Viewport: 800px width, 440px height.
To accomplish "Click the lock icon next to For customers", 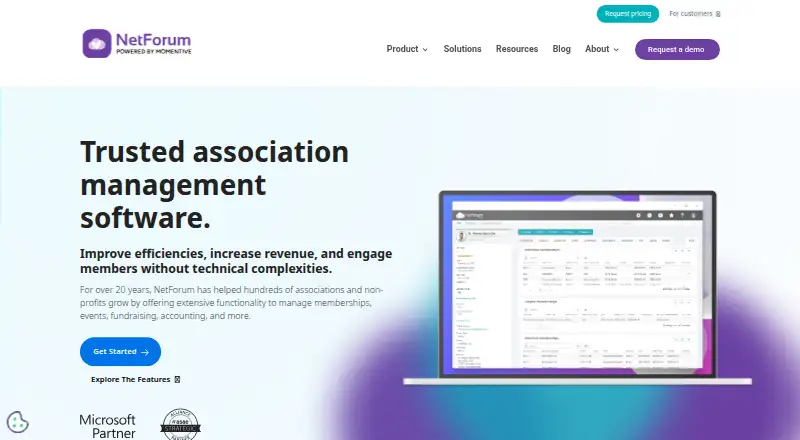I will click(x=718, y=14).
